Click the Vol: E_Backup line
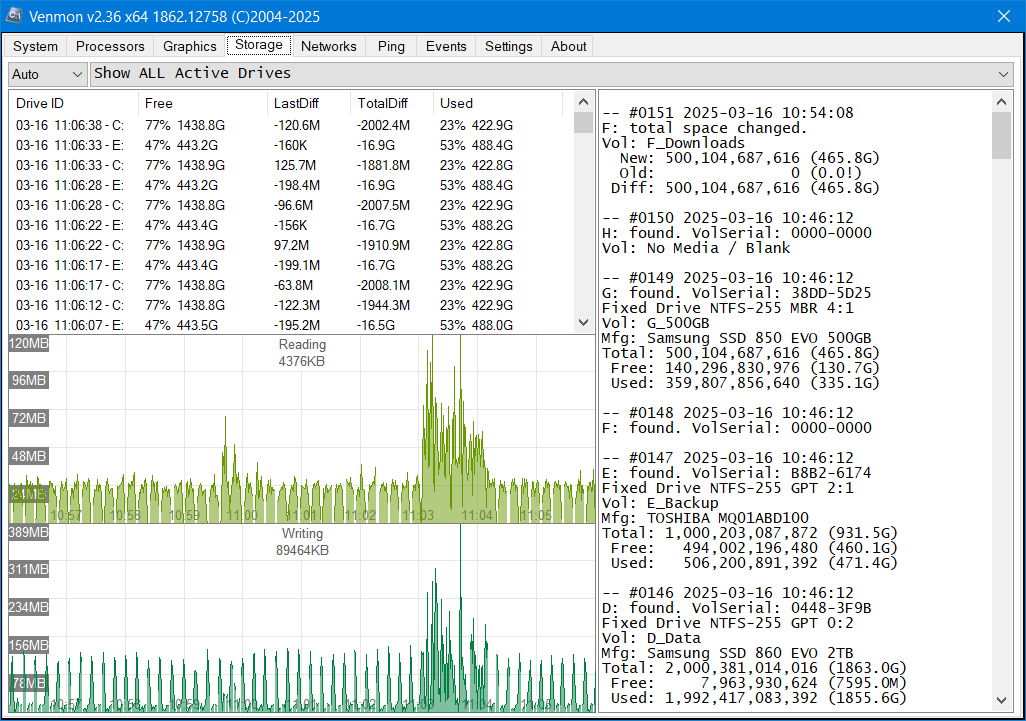 coord(660,503)
